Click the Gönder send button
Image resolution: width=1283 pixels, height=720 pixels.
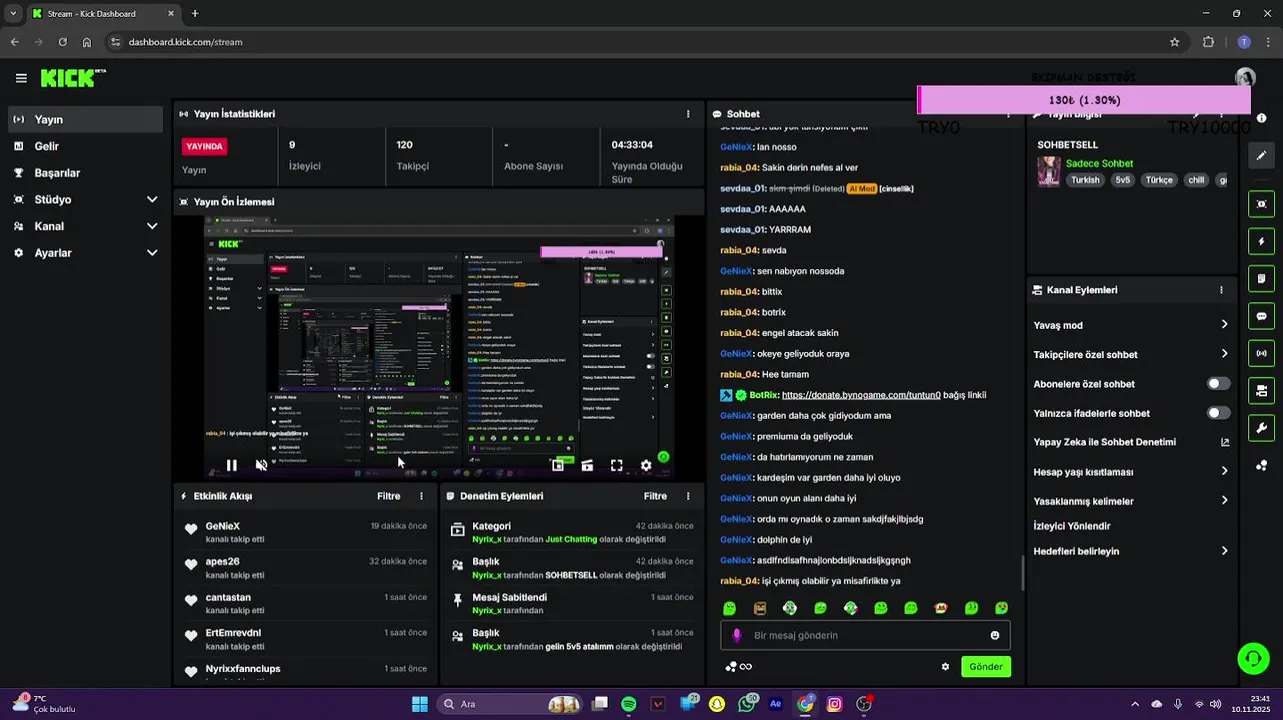[x=986, y=667]
